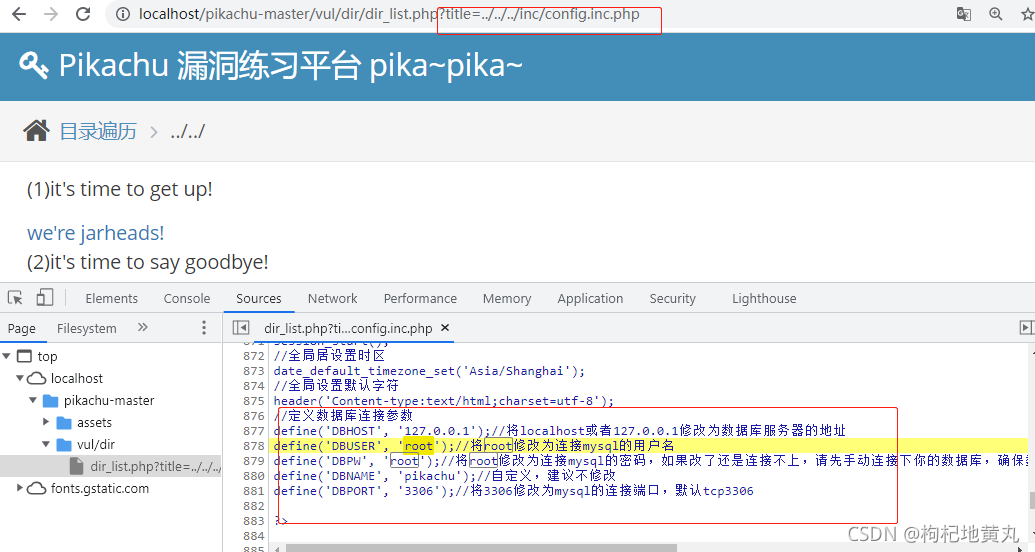
Task: Click the 目录遍历 breadcrumb link
Action: (98, 131)
